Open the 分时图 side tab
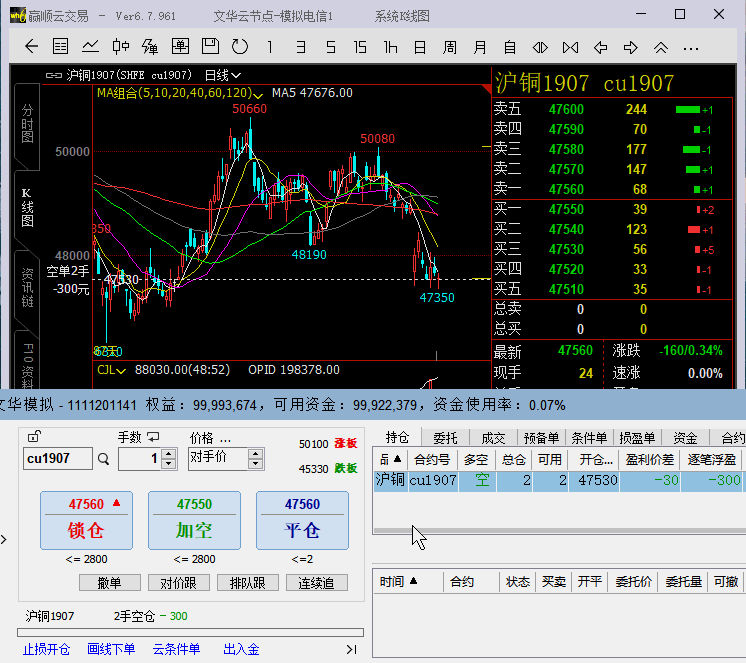 (27, 125)
